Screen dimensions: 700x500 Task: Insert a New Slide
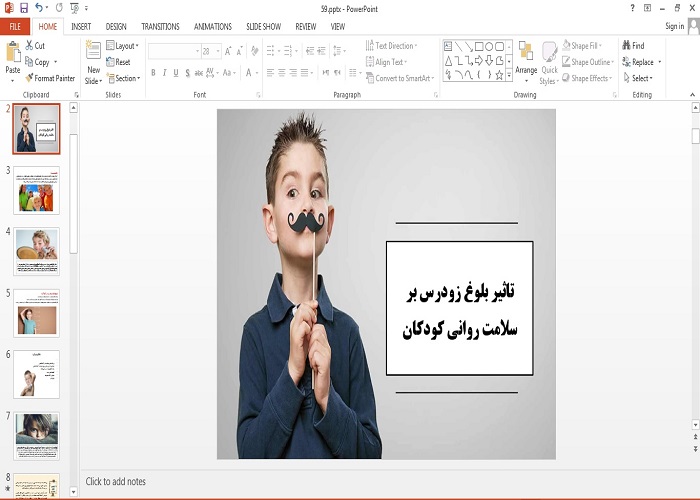click(93, 62)
